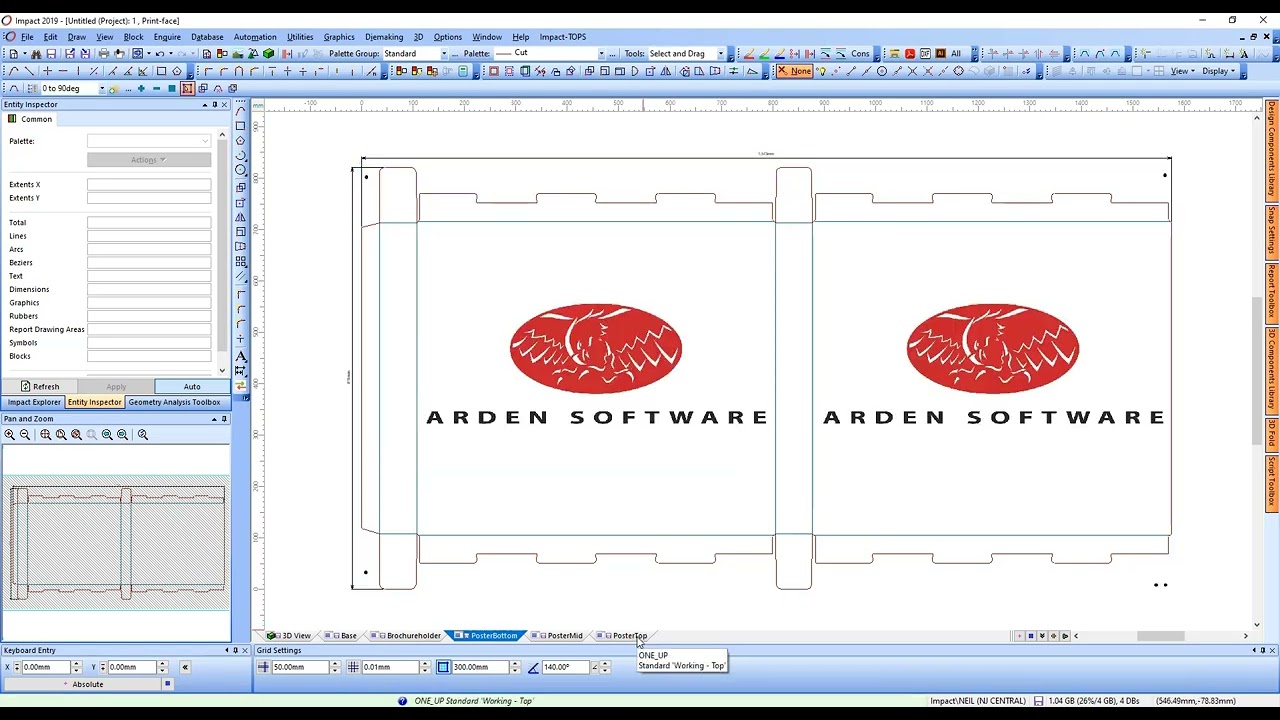Click the Pan and Zoom preview thumbnail
Image resolution: width=1280 pixels, height=720 pixels.
coord(117,542)
